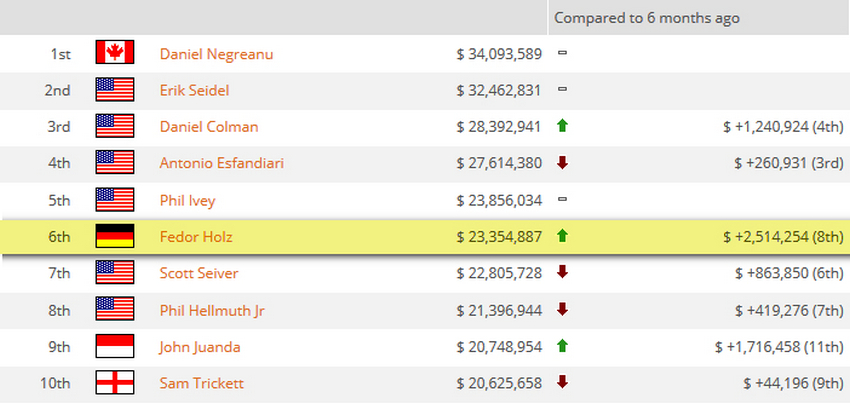Click the green up arrow for John Juanda
The image size is (850, 404).
562,346
